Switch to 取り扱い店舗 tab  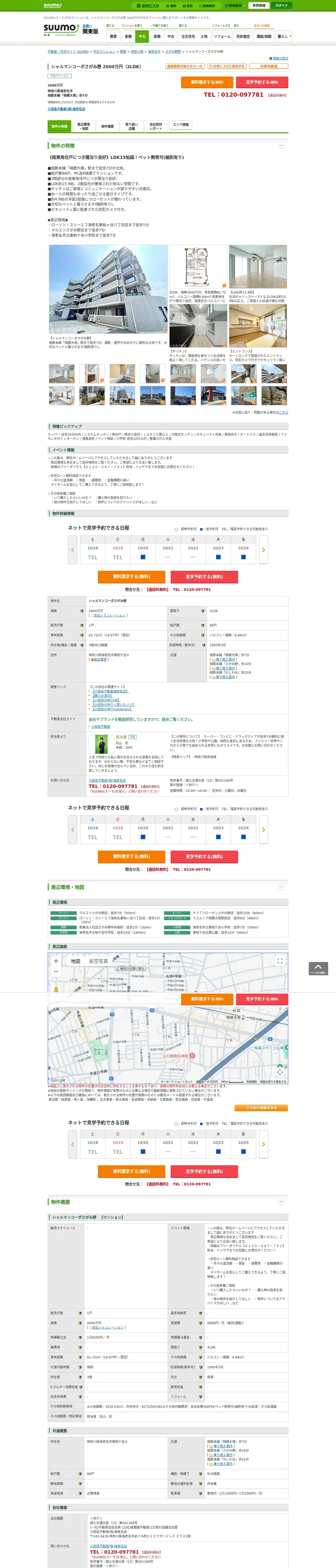coord(131,126)
